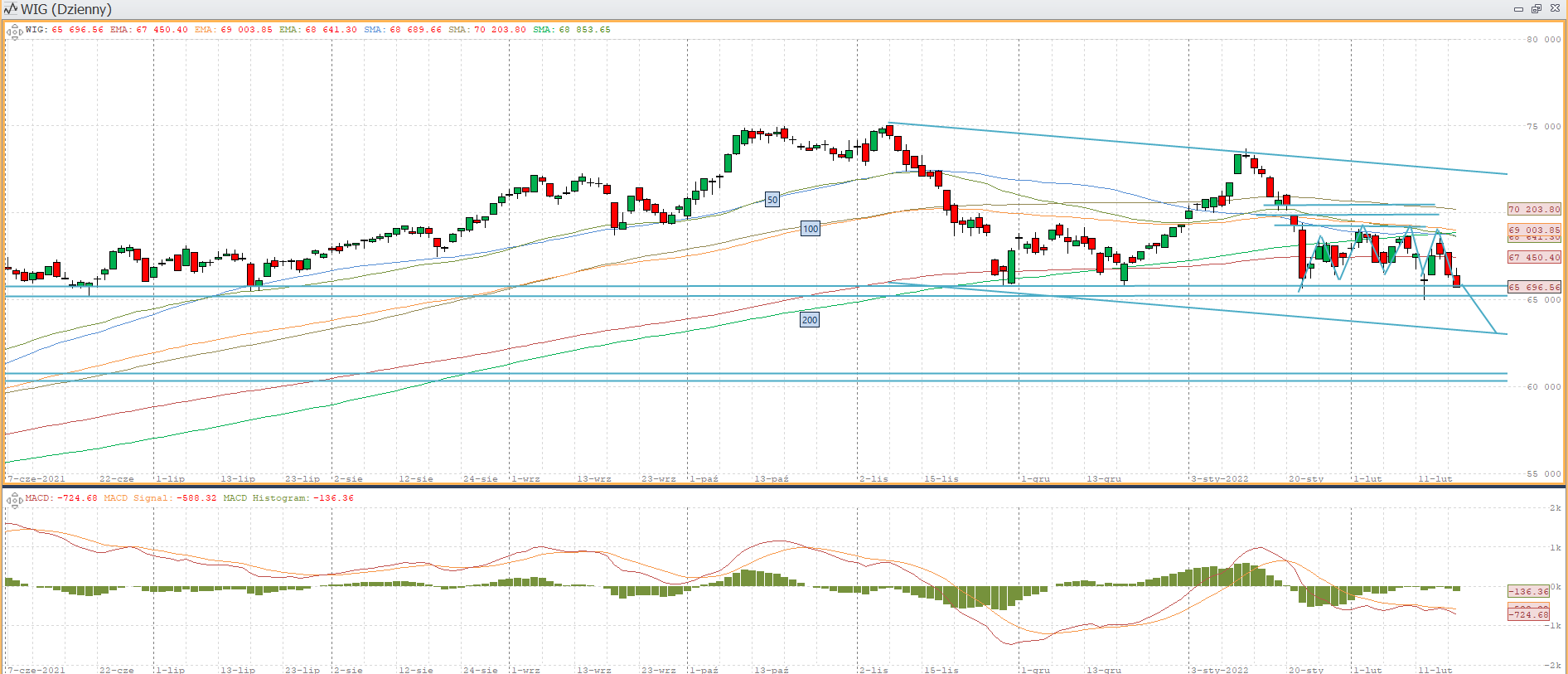Minimize the WIG chart window
The width and height of the screenshot is (1568, 674).
coord(1518,9)
